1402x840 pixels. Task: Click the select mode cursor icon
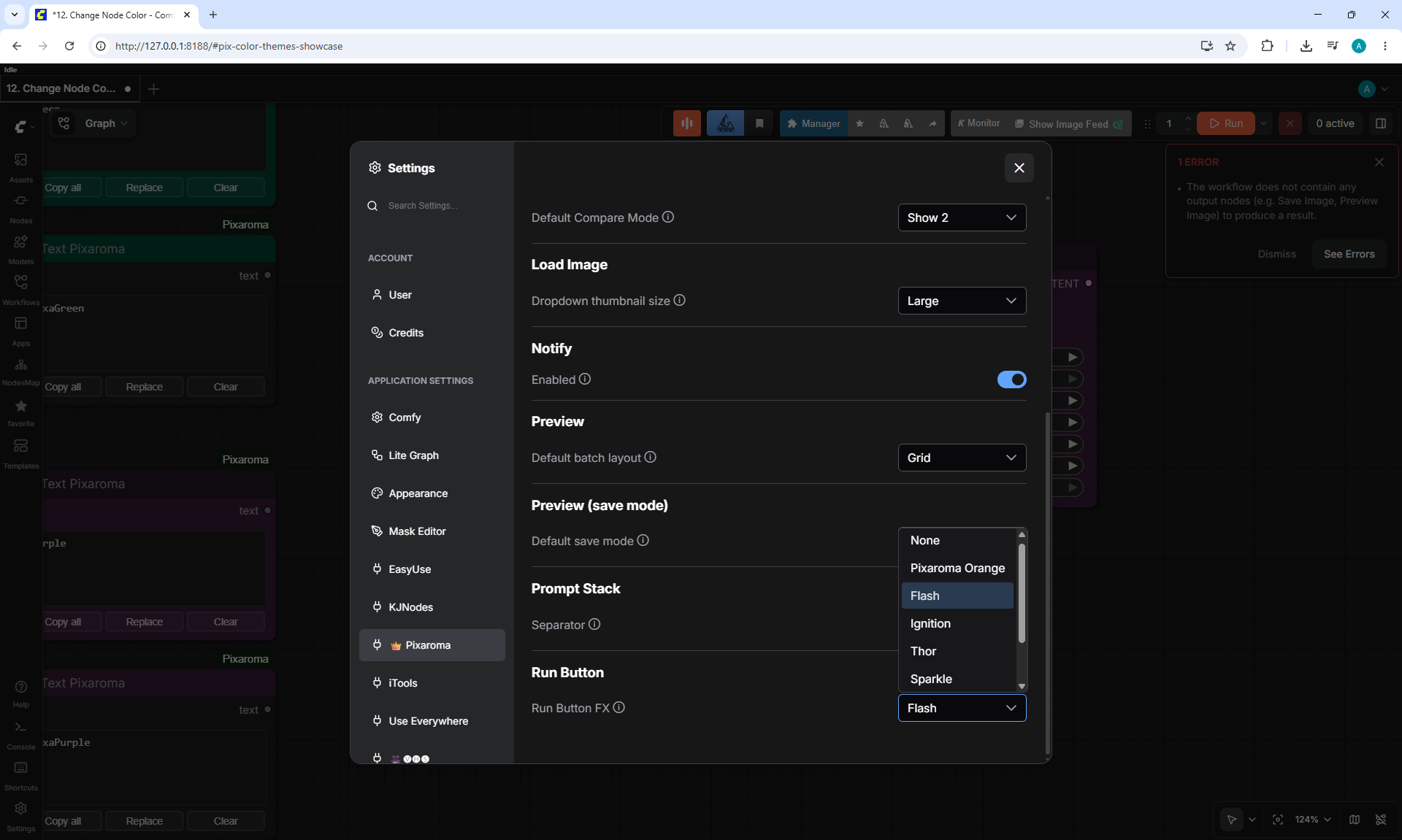(x=1231, y=820)
